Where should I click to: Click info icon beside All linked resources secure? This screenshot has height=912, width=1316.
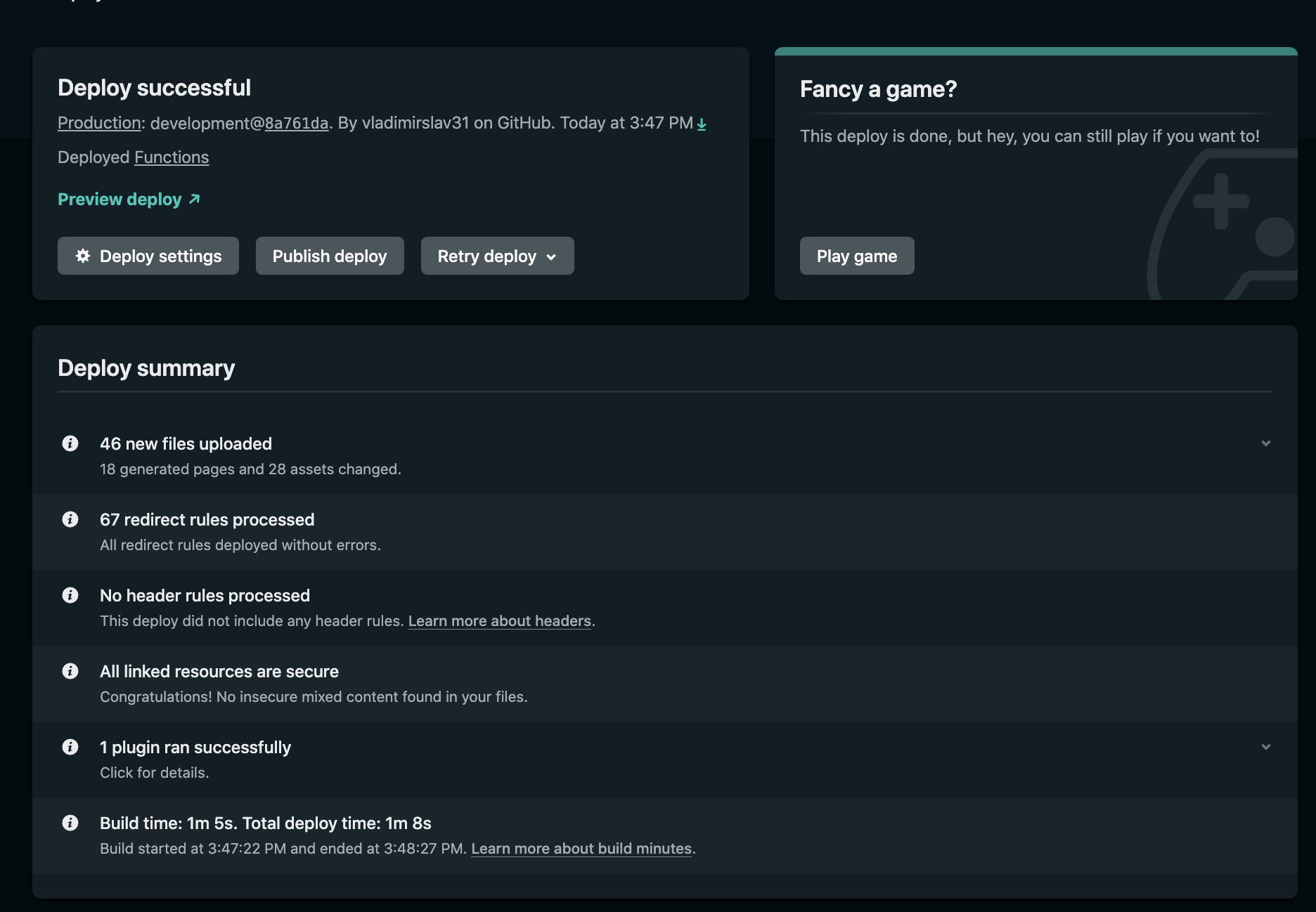[x=70, y=671]
